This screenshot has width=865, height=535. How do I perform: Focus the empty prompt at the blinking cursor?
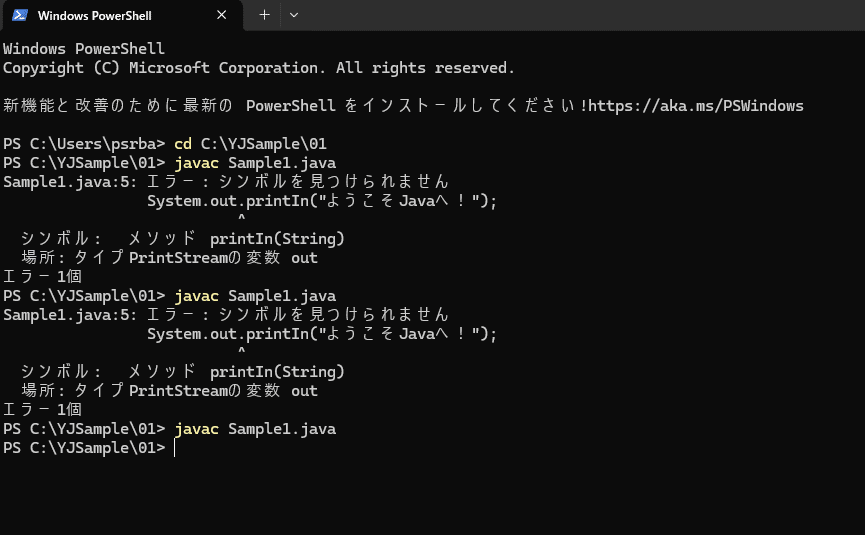click(x=174, y=448)
